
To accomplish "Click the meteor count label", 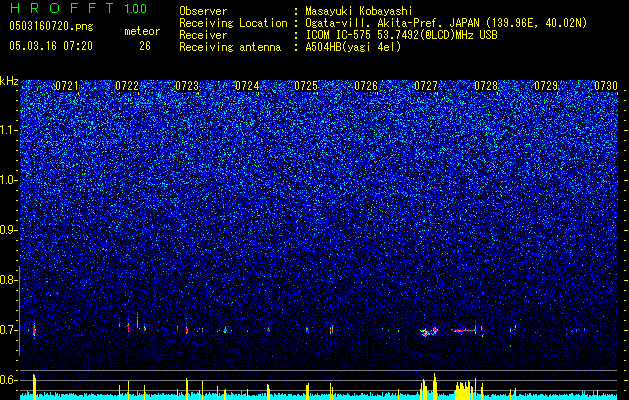I will pos(142,31).
